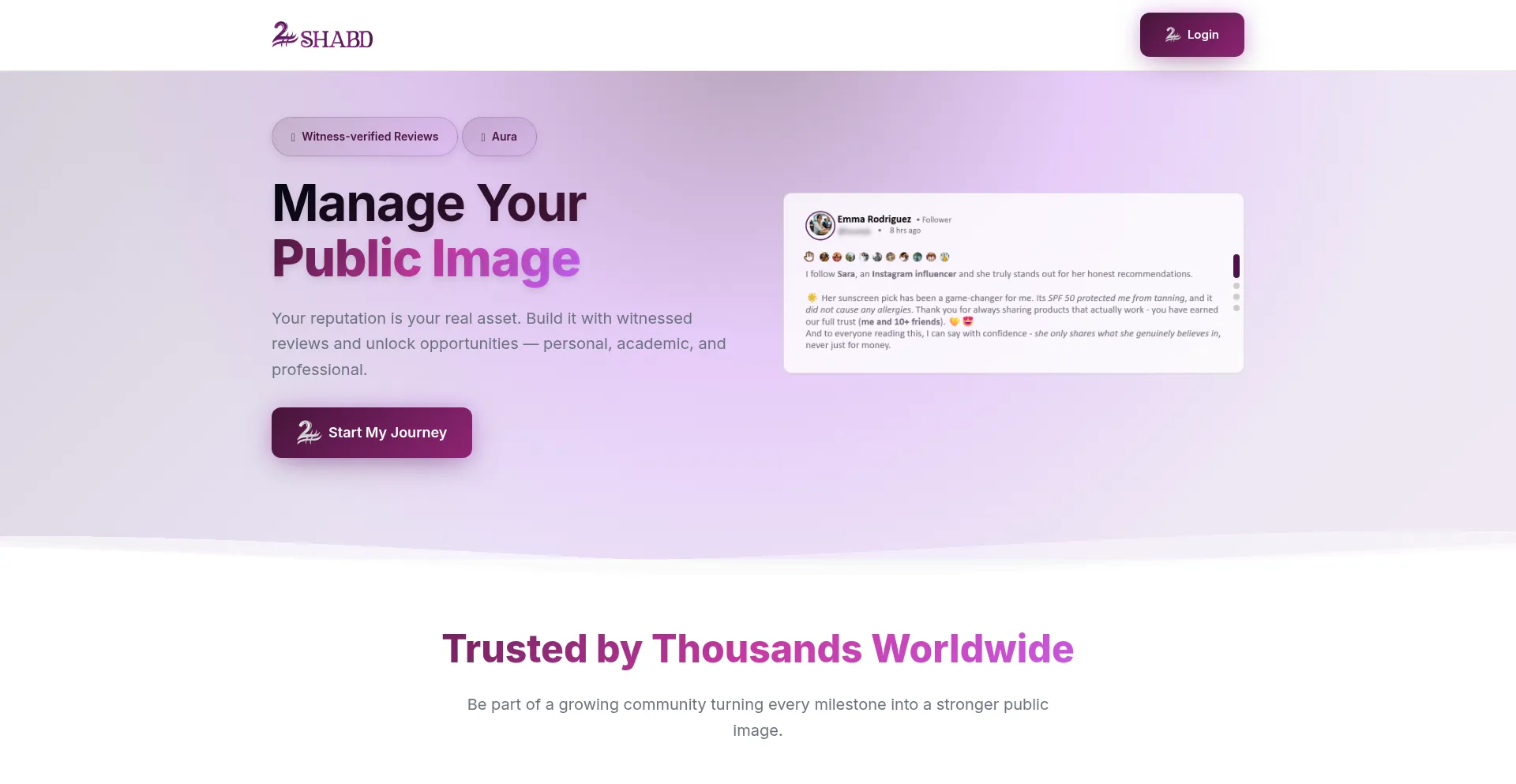The width and height of the screenshot is (1516, 784).
Task: Click the swan icon inside Login button
Action: (x=1173, y=35)
